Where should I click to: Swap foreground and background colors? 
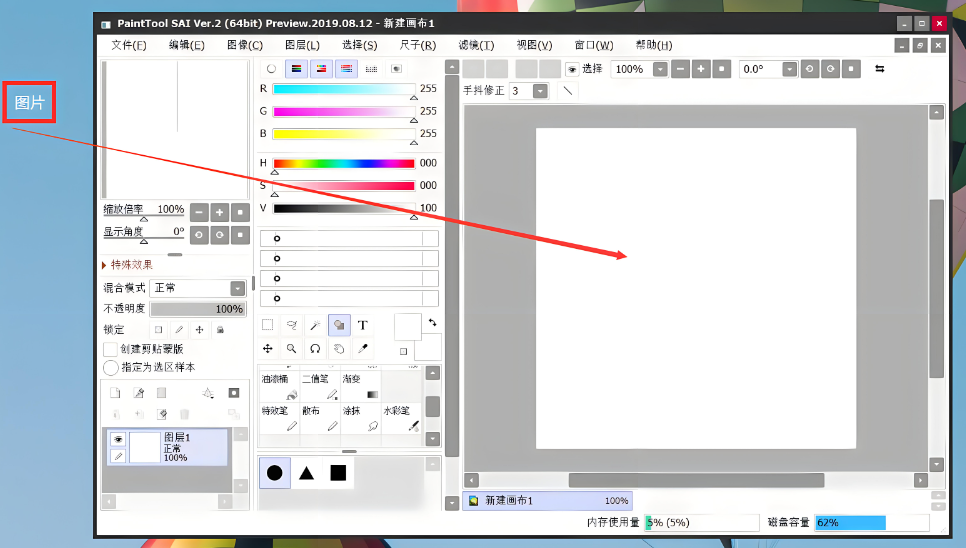[432, 322]
